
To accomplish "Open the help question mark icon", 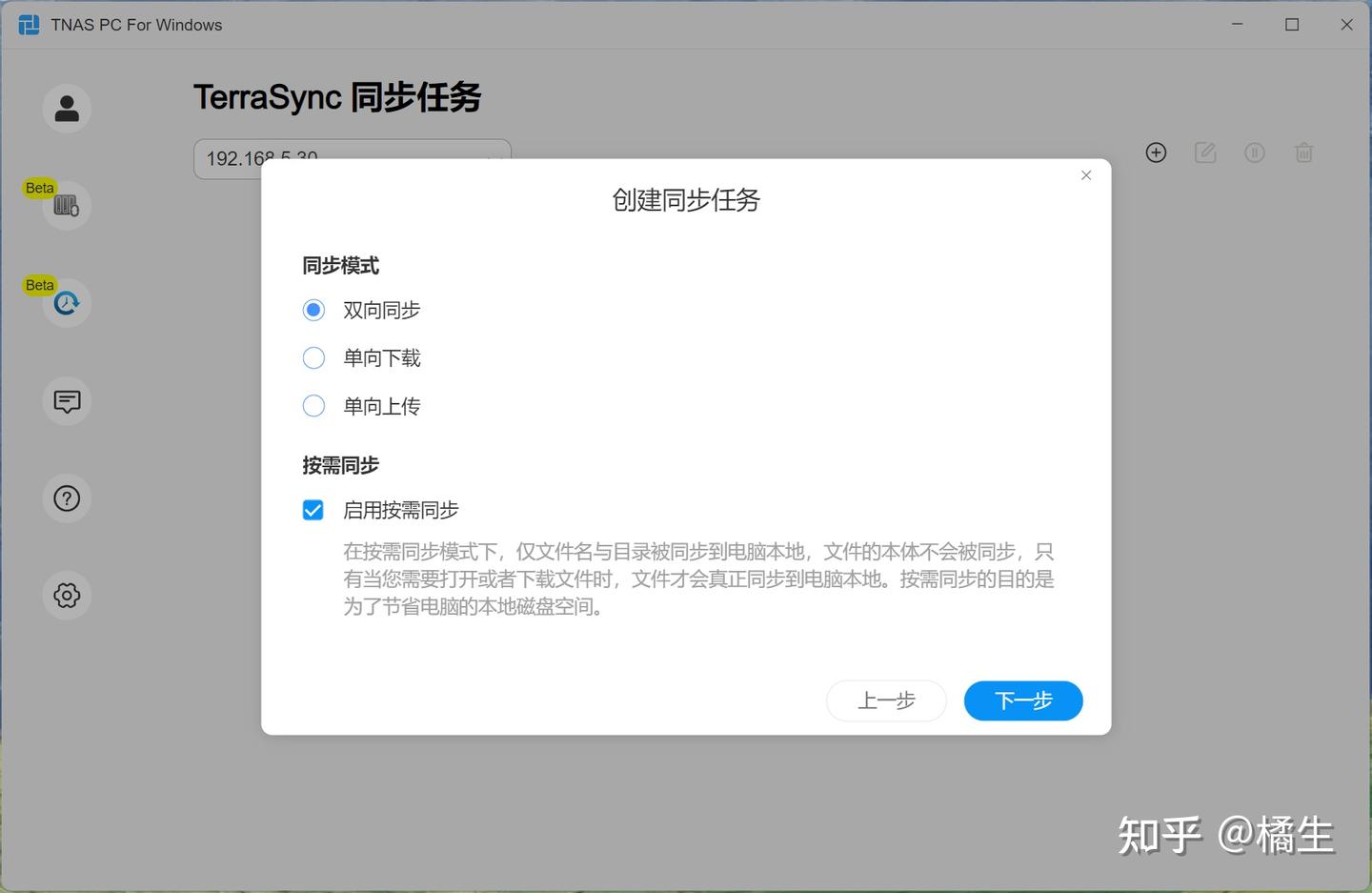I will 66,497.
